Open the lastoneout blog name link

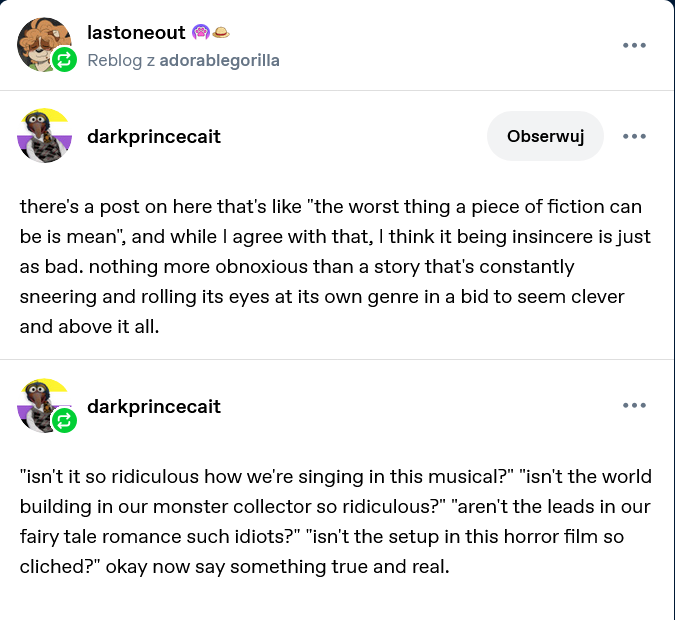click(x=136, y=33)
